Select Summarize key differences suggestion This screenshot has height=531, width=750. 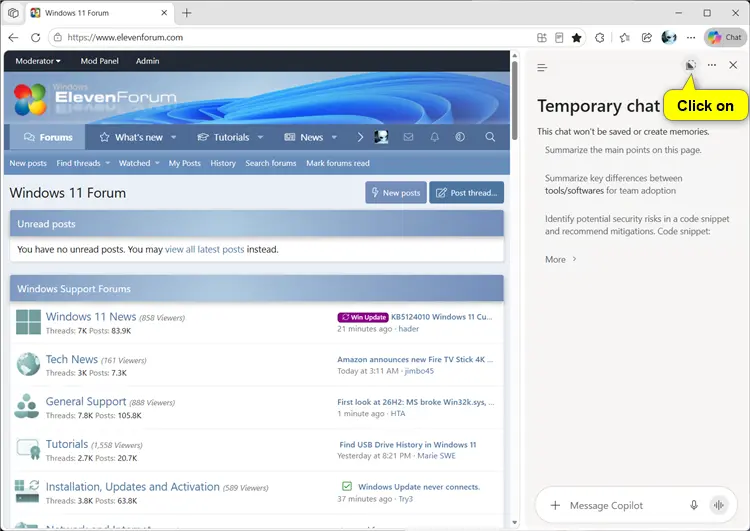tap(613, 184)
